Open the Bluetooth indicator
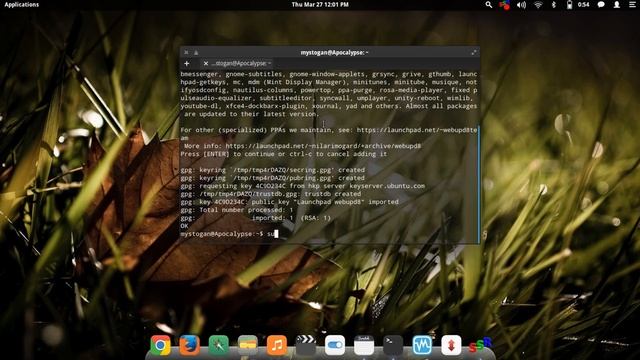Image resolution: width=640 pixels, height=360 pixels. pyautogui.click(x=553, y=4)
